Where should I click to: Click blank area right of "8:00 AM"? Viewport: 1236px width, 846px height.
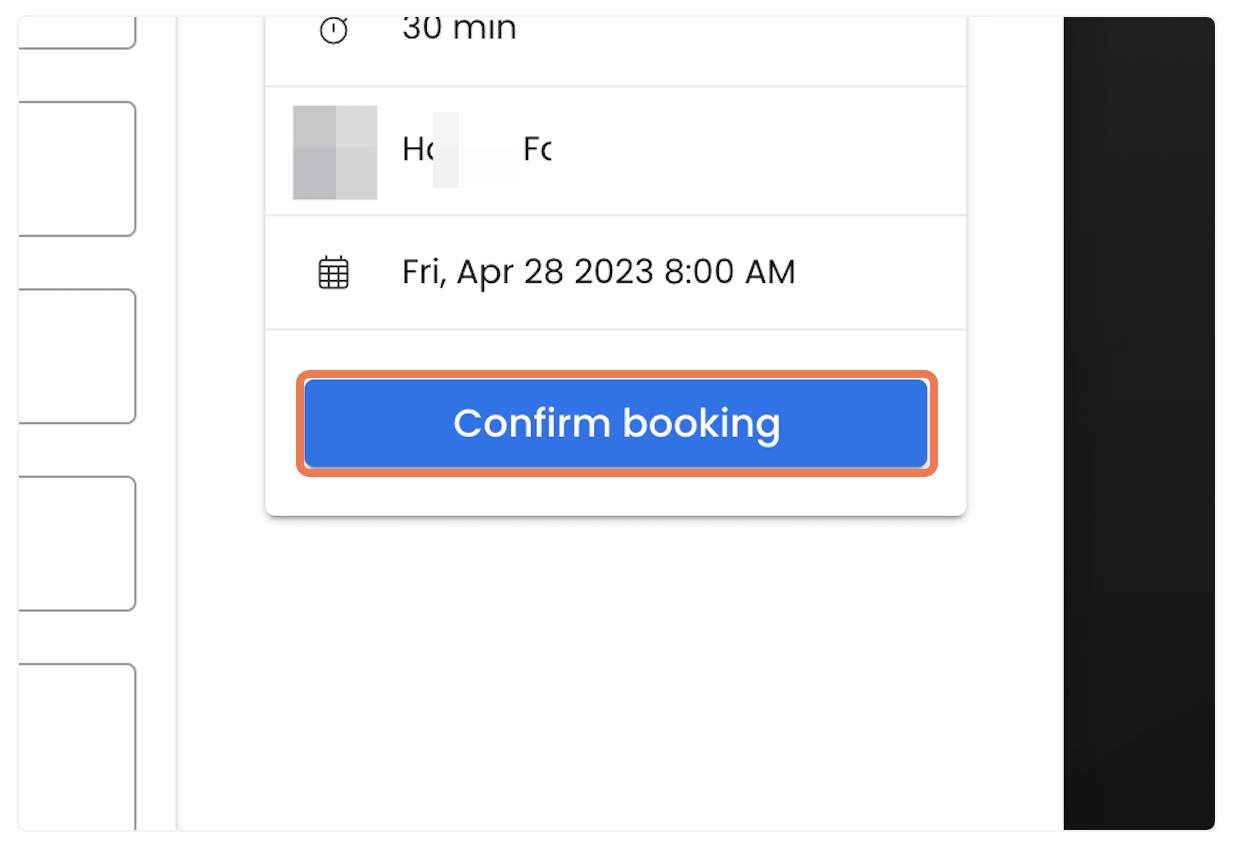coord(880,272)
